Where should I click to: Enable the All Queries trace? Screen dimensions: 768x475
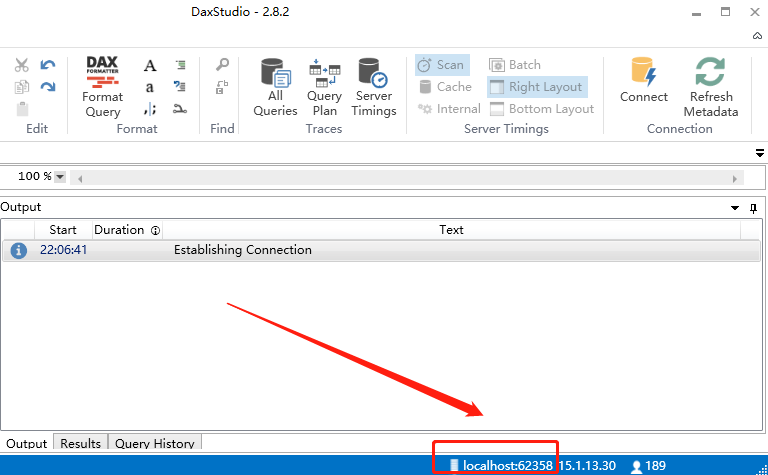coord(275,87)
